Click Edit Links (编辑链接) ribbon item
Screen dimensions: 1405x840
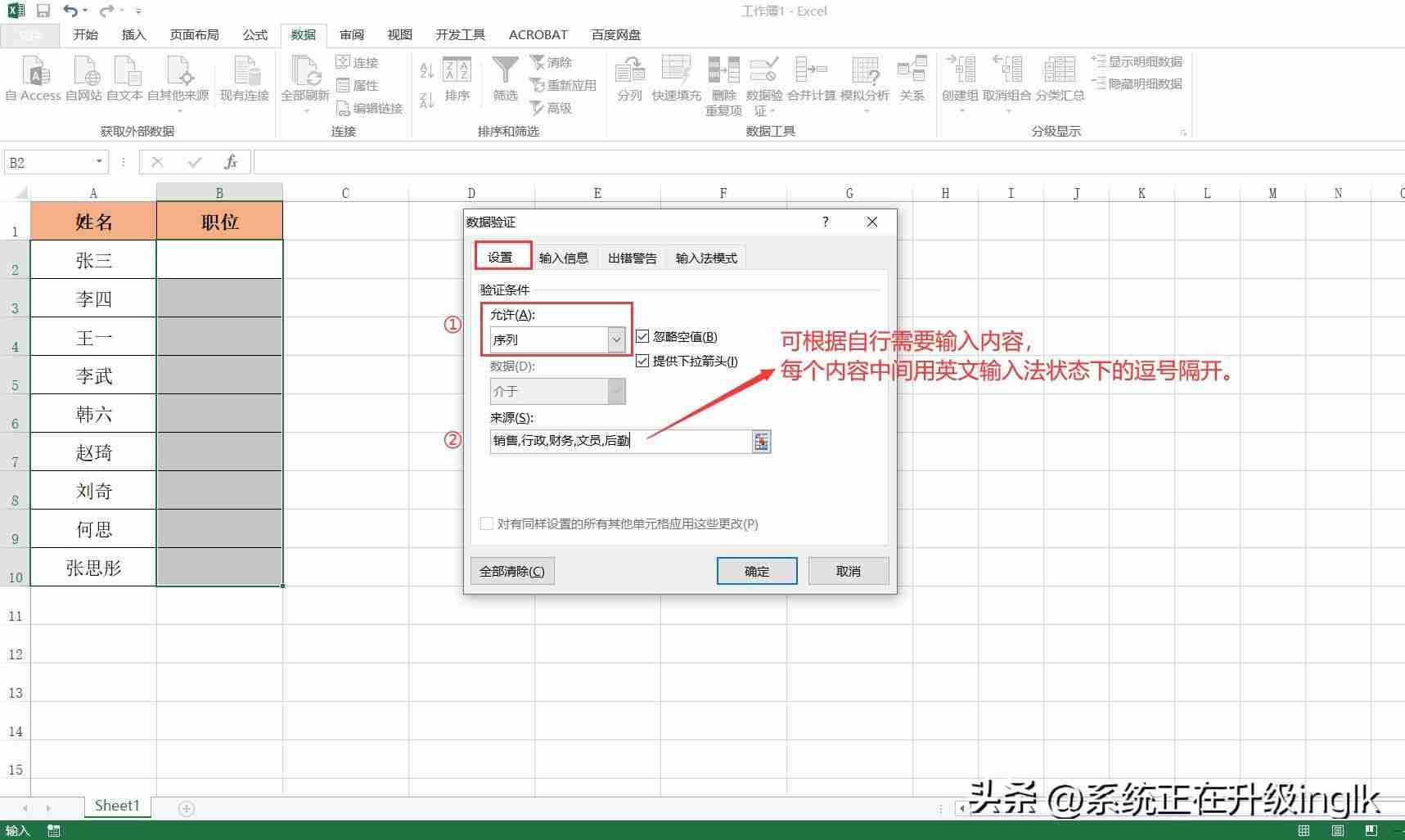(369, 108)
